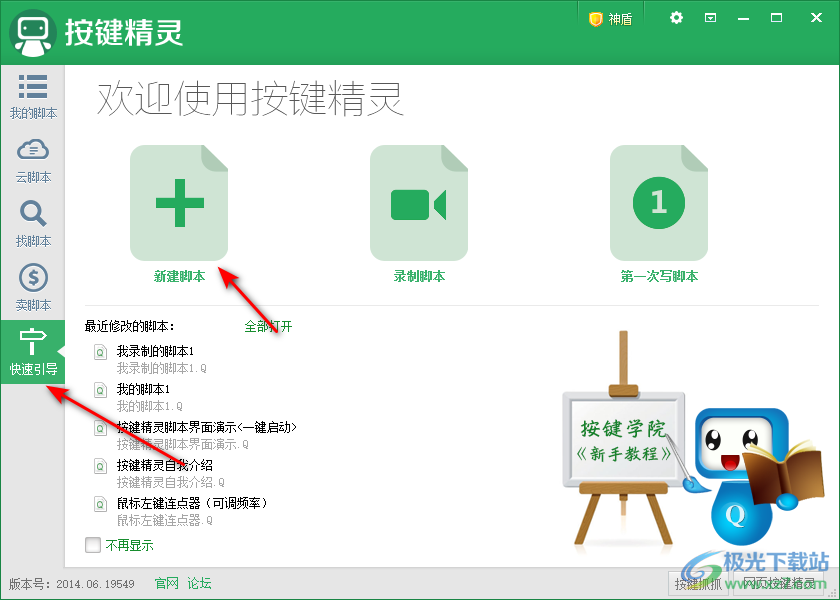Click file icon beside 我的脚本1

click(100, 390)
